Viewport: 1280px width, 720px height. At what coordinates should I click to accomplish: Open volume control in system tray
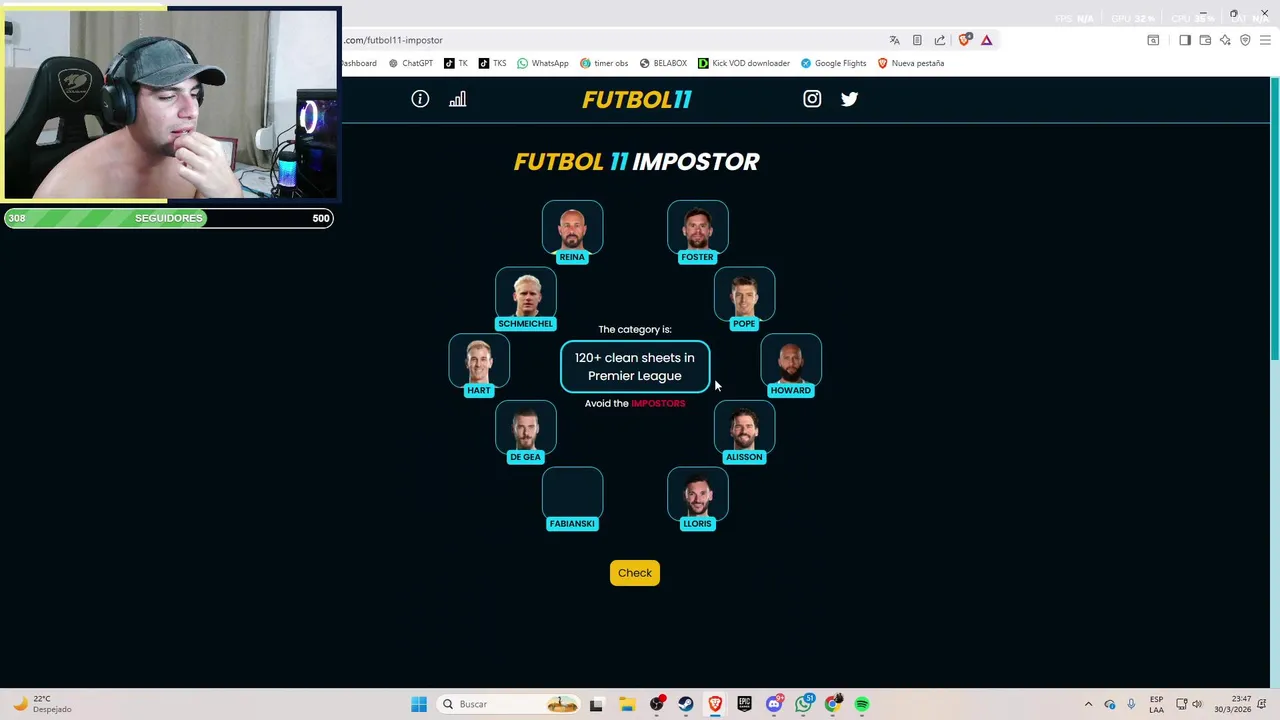pyautogui.click(x=1197, y=704)
